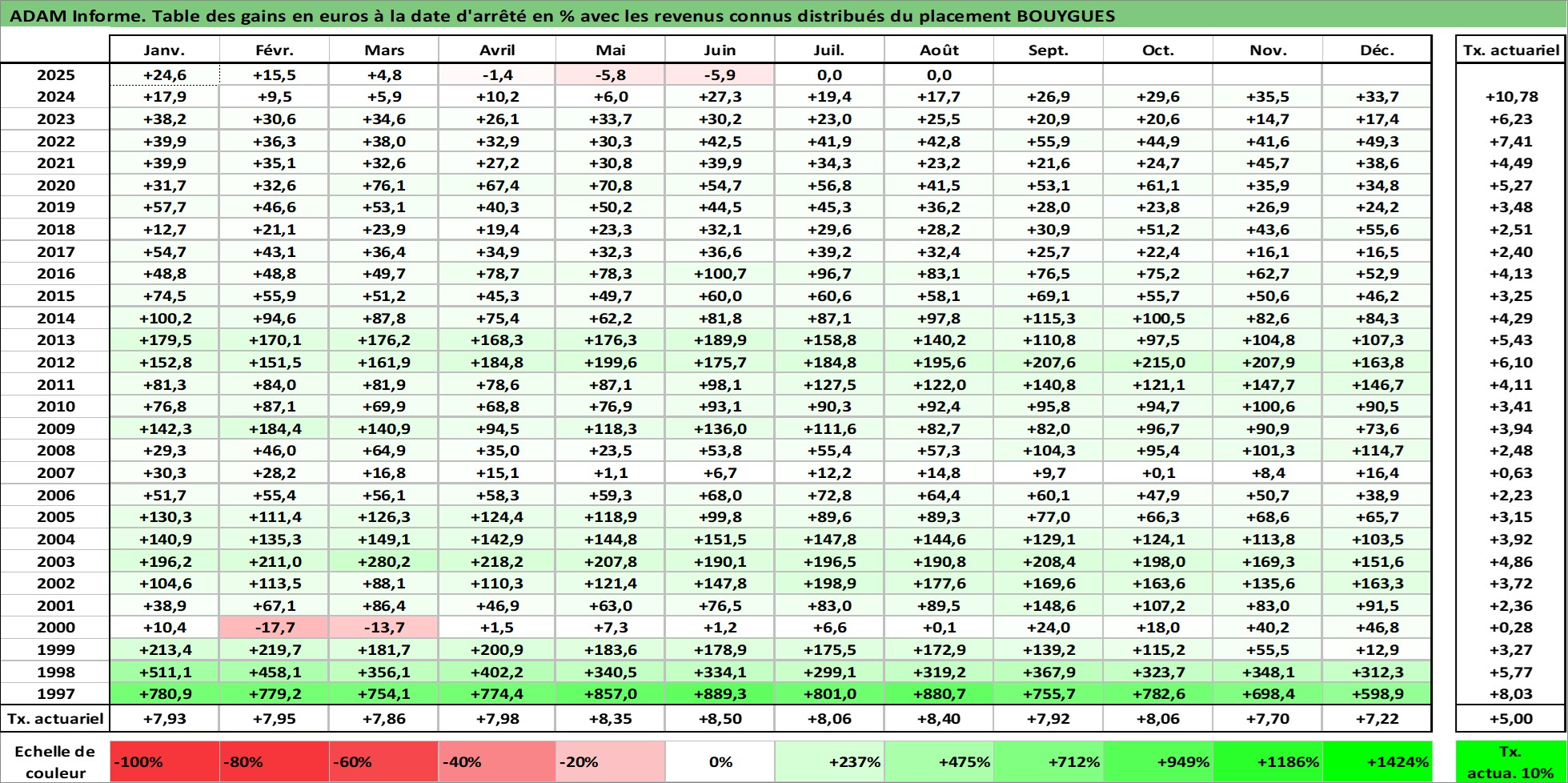Select the -80% color scale swatch
Viewport: 1568px width, 783px height.
tap(275, 762)
